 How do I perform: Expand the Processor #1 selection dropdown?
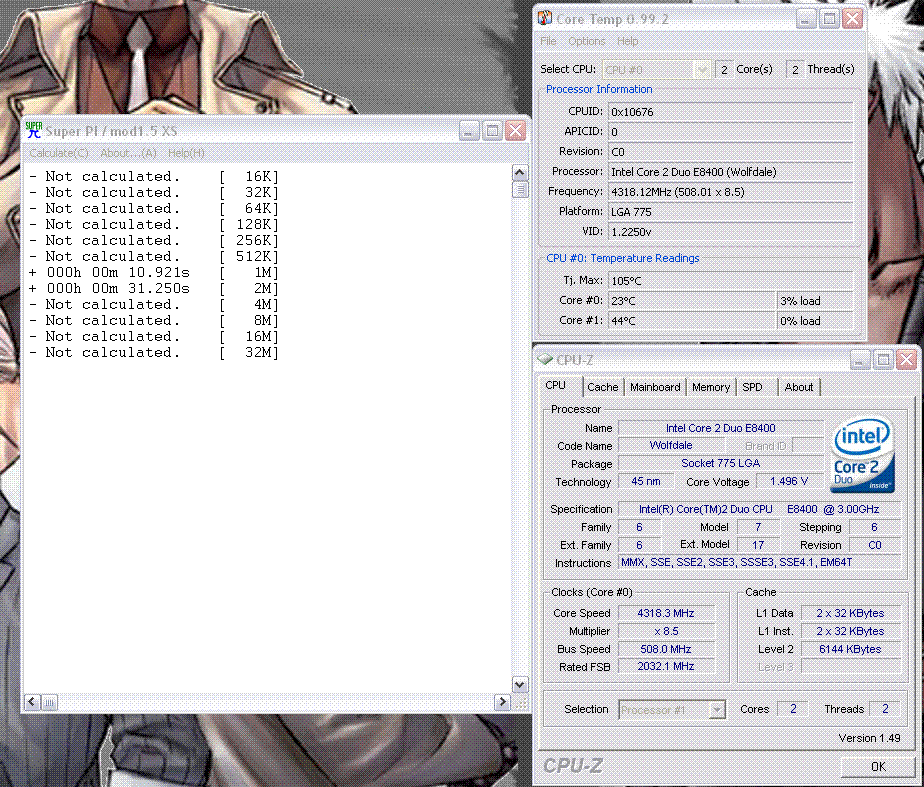[716, 709]
